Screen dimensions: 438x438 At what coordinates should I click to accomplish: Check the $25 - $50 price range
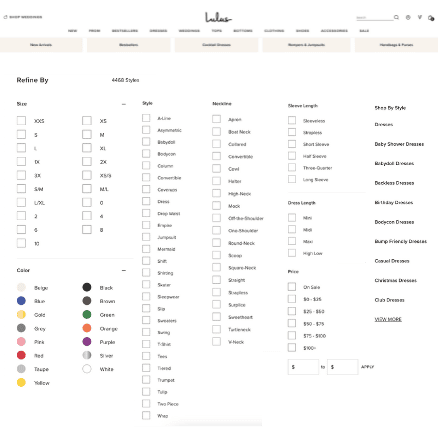click(x=292, y=311)
